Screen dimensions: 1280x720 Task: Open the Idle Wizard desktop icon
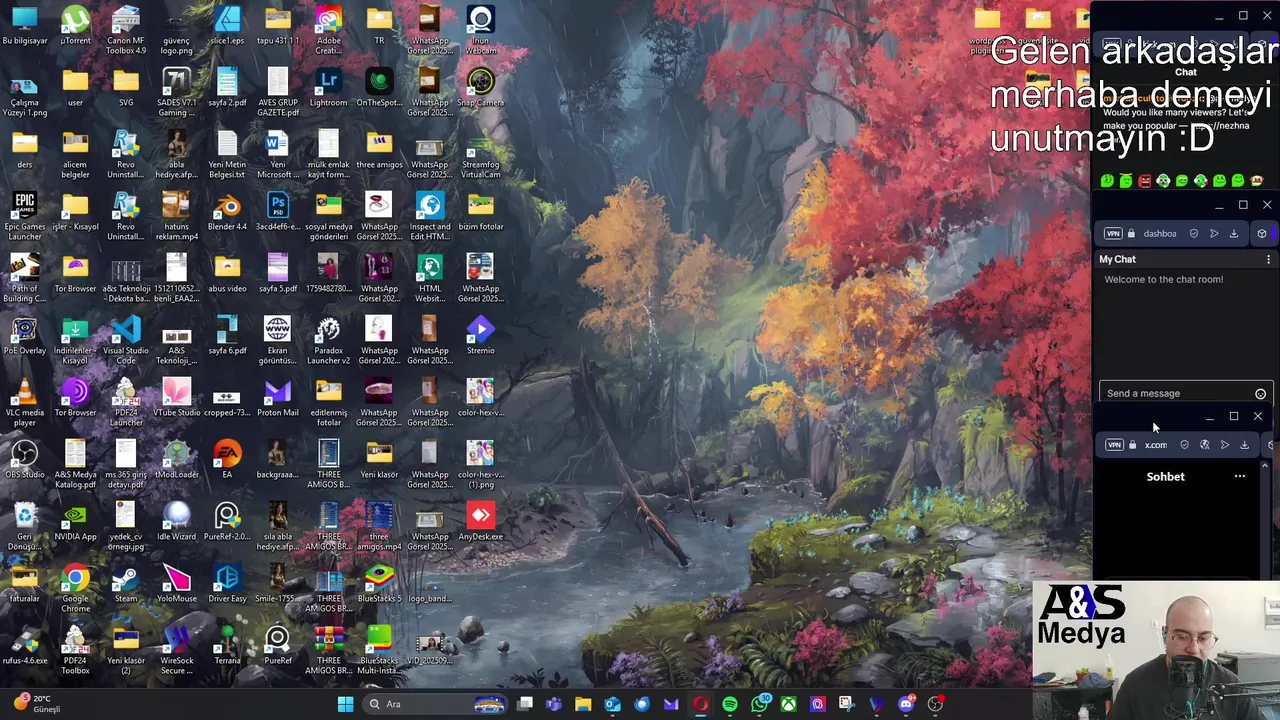point(176,521)
